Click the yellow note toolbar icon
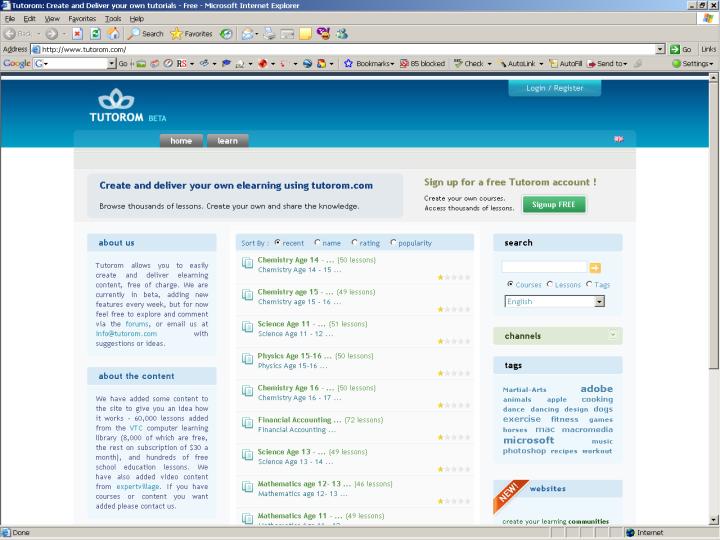Image resolution: width=720 pixels, height=540 pixels. pos(305,34)
